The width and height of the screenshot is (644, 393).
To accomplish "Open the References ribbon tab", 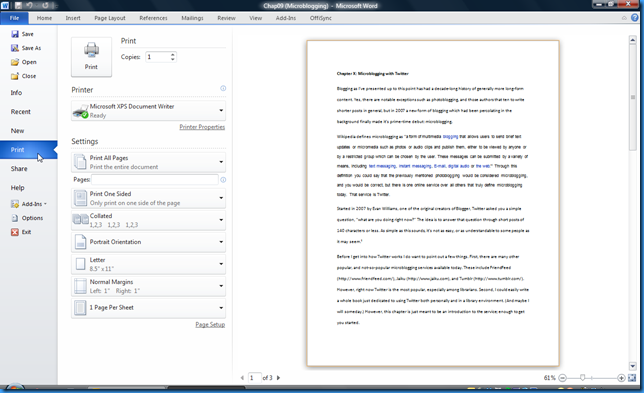I will (x=153, y=18).
